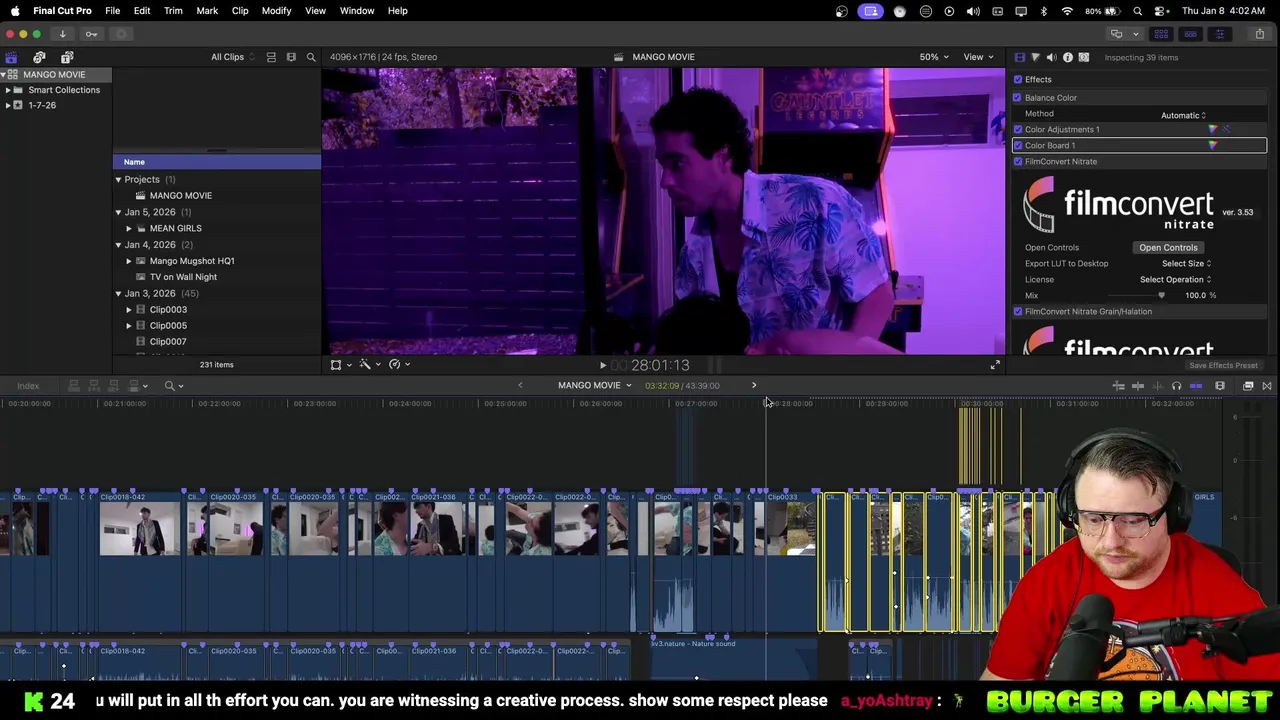Enter fullscreen viewer playback

pyautogui.click(x=995, y=365)
